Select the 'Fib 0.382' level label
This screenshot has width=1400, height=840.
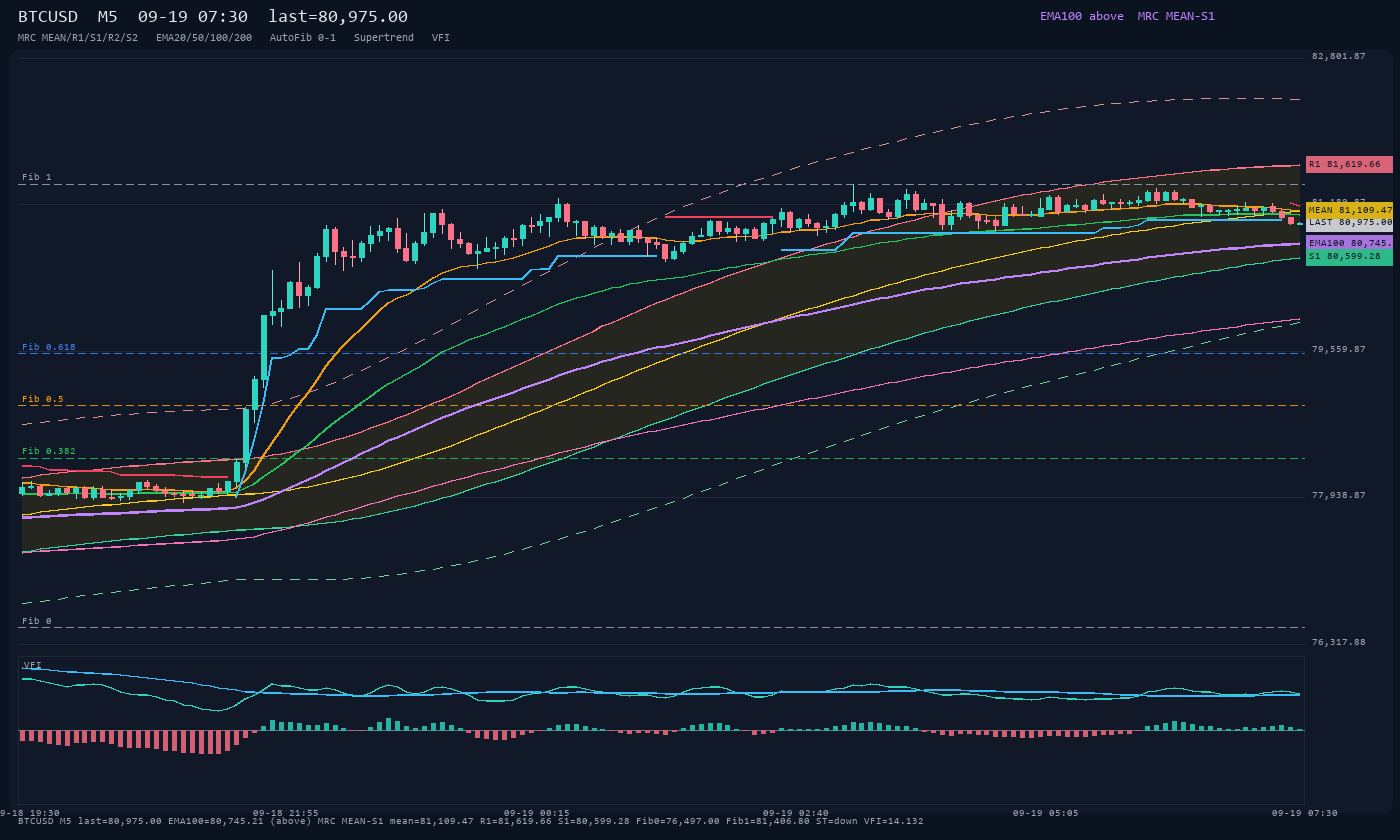[x=49, y=451]
